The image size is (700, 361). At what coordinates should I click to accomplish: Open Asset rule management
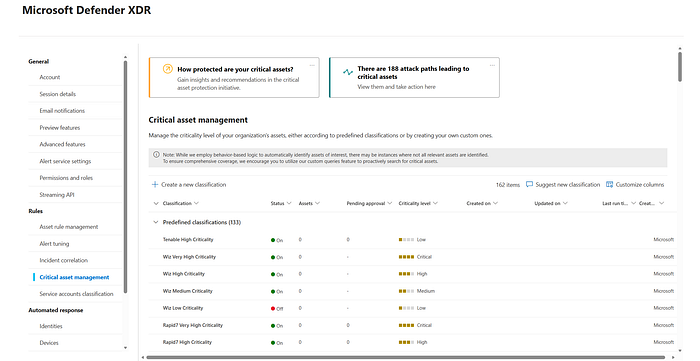click(69, 227)
